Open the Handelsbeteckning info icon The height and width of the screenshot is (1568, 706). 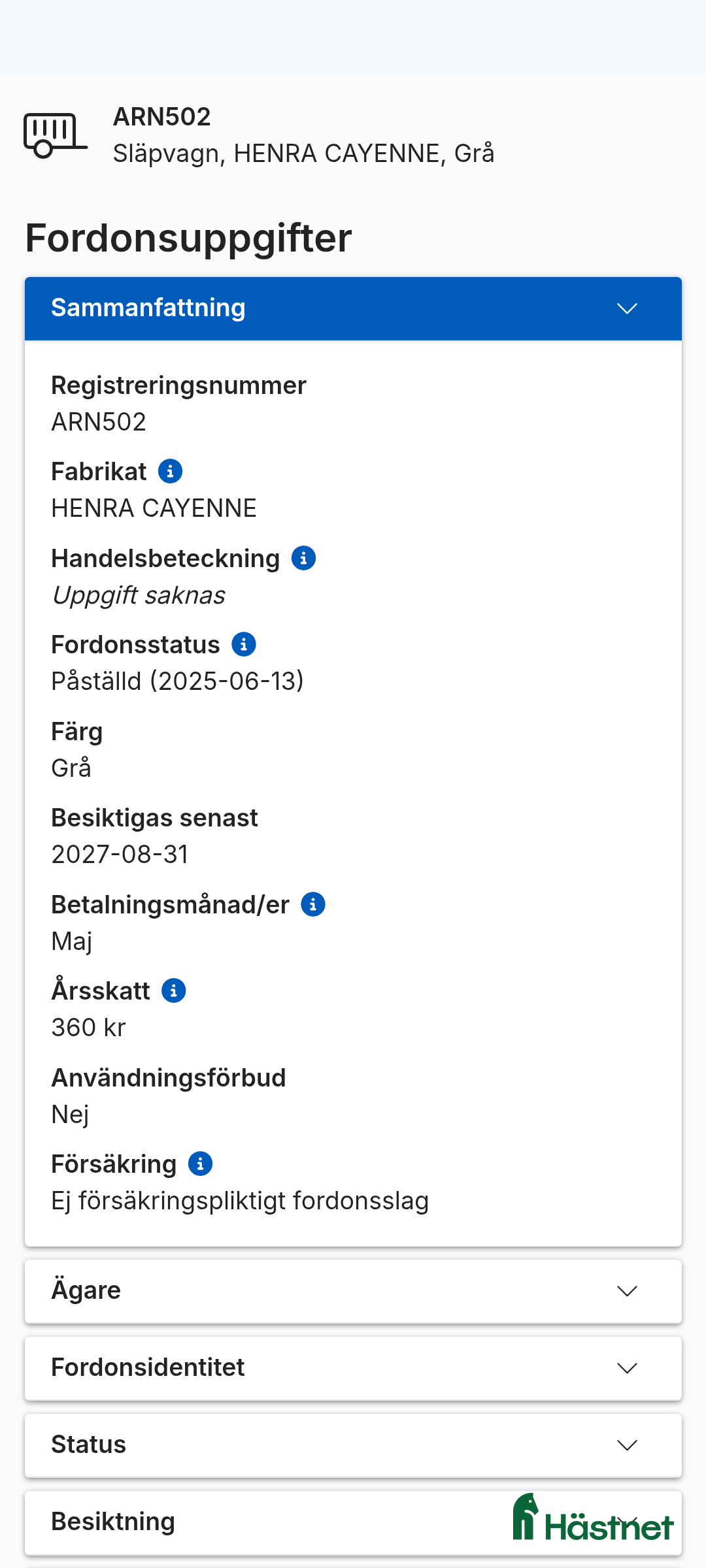tap(305, 558)
